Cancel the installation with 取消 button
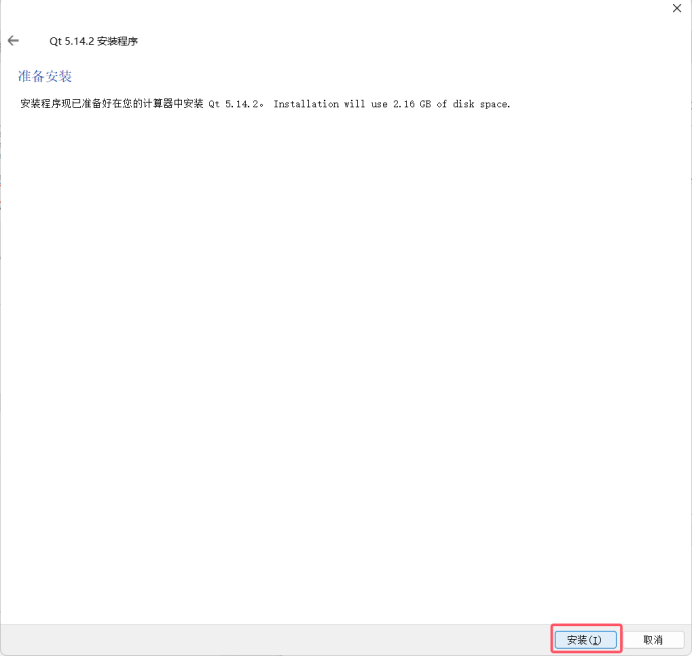Viewport: 692px width, 656px height. coord(653,640)
